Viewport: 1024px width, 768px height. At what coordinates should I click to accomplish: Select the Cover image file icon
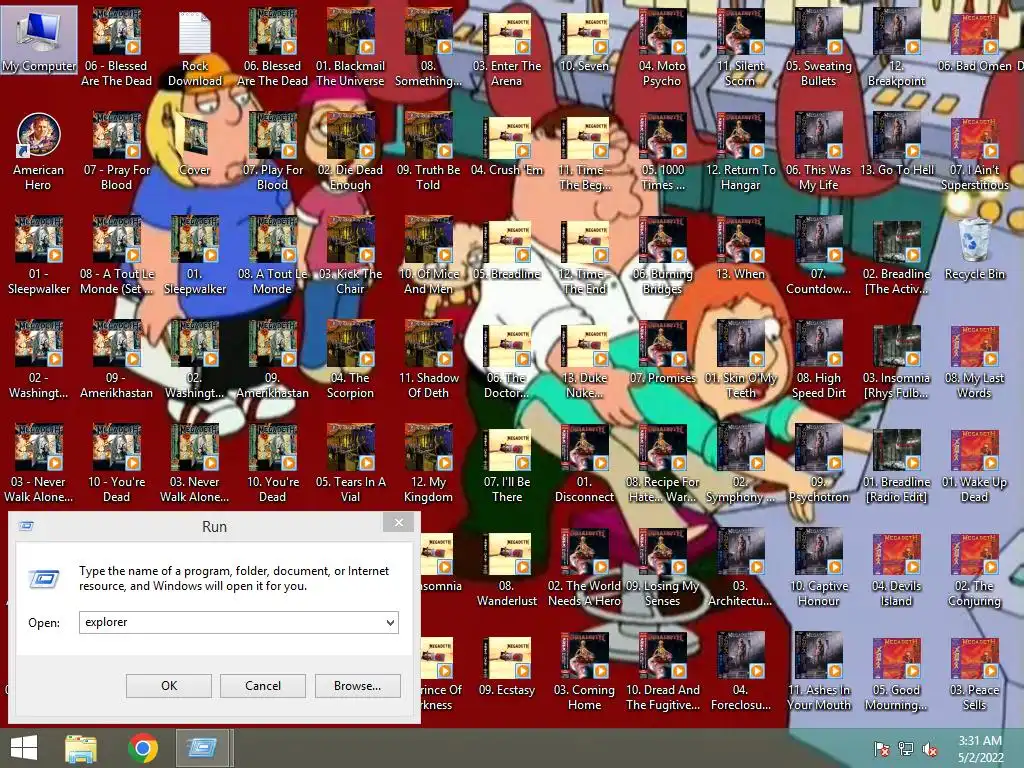[x=195, y=144]
